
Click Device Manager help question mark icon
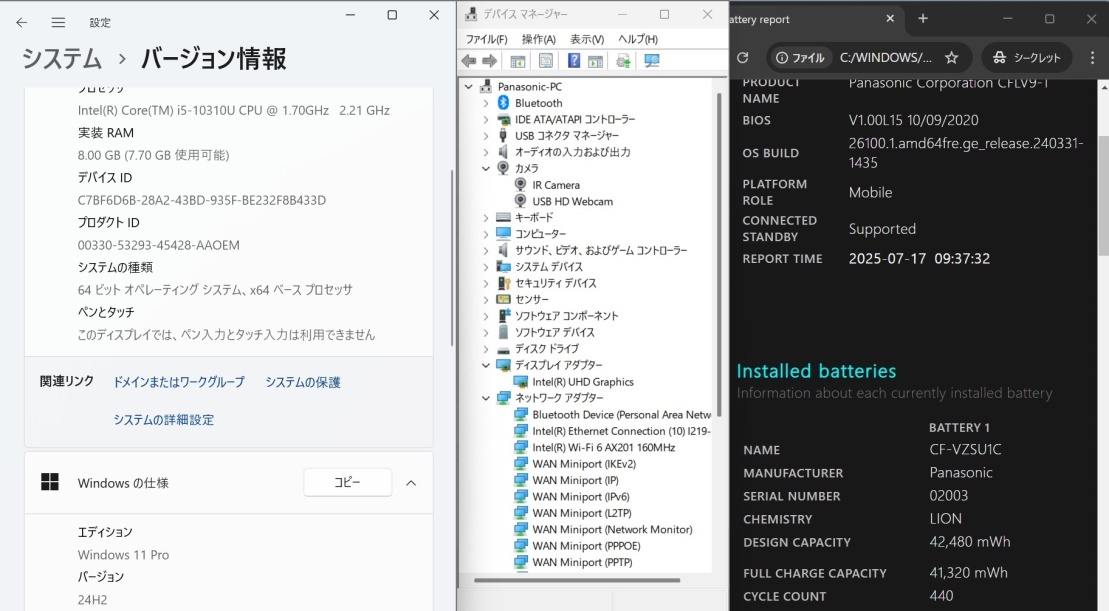(574, 61)
